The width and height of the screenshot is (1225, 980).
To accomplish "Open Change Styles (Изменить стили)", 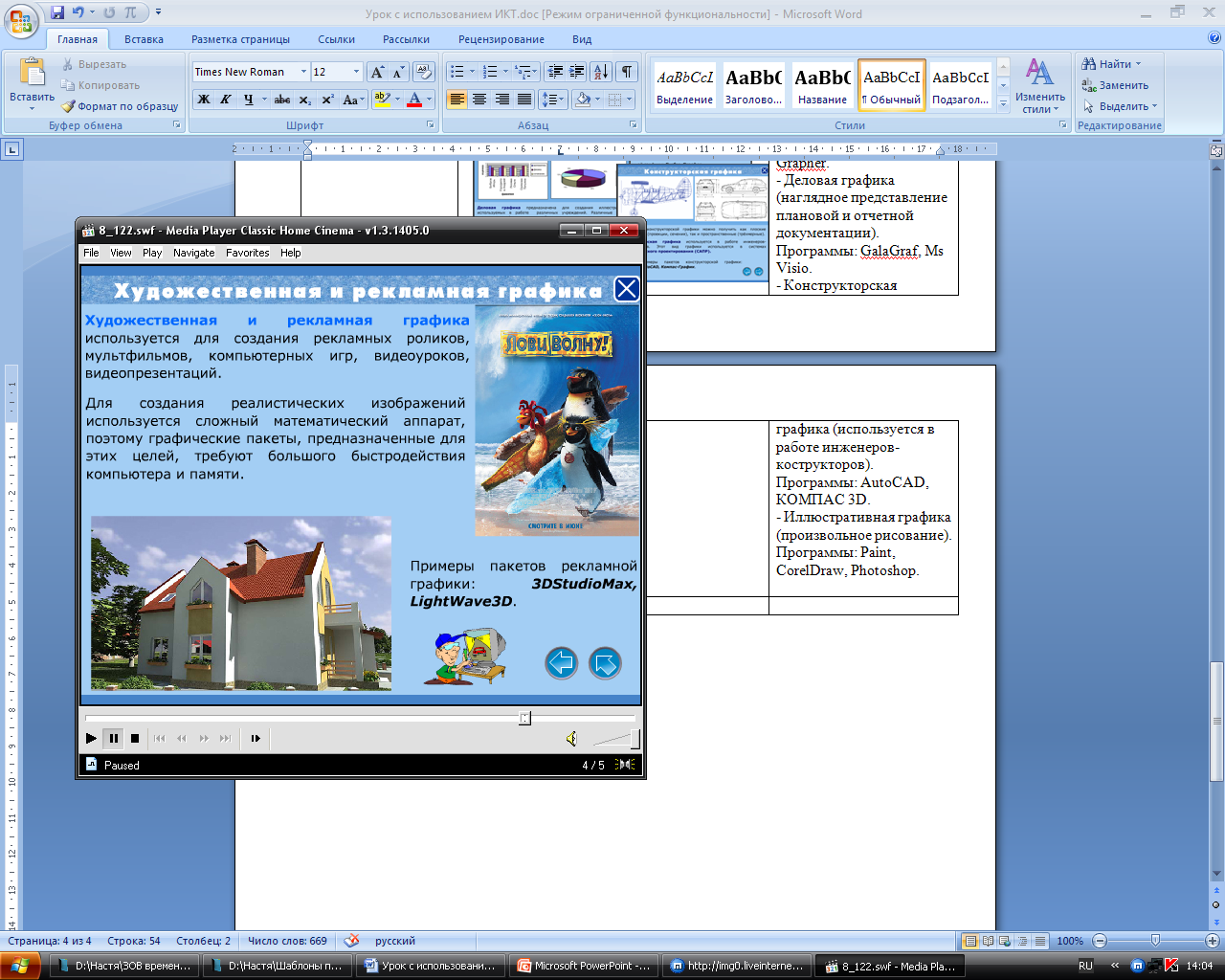I will click(x=1039, y=86).
